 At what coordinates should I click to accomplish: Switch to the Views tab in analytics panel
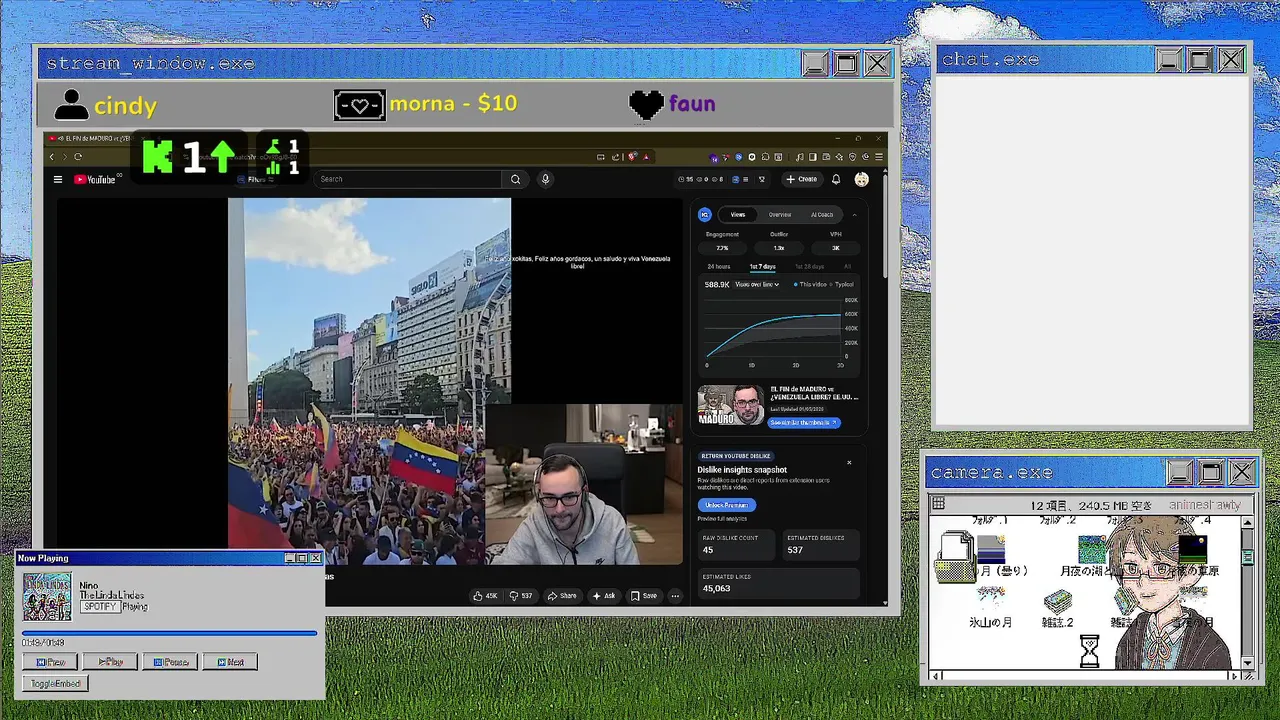click(737, 214)
